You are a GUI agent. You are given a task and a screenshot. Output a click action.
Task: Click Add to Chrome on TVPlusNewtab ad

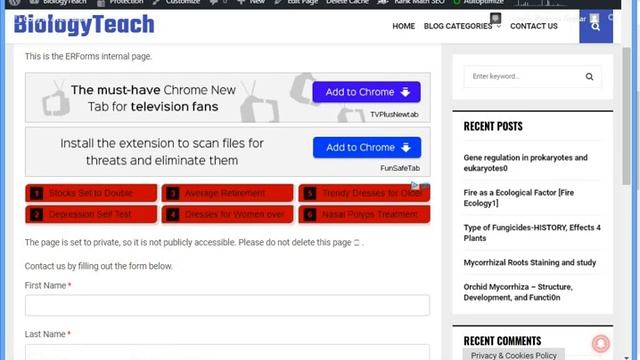tap(367, 92)
